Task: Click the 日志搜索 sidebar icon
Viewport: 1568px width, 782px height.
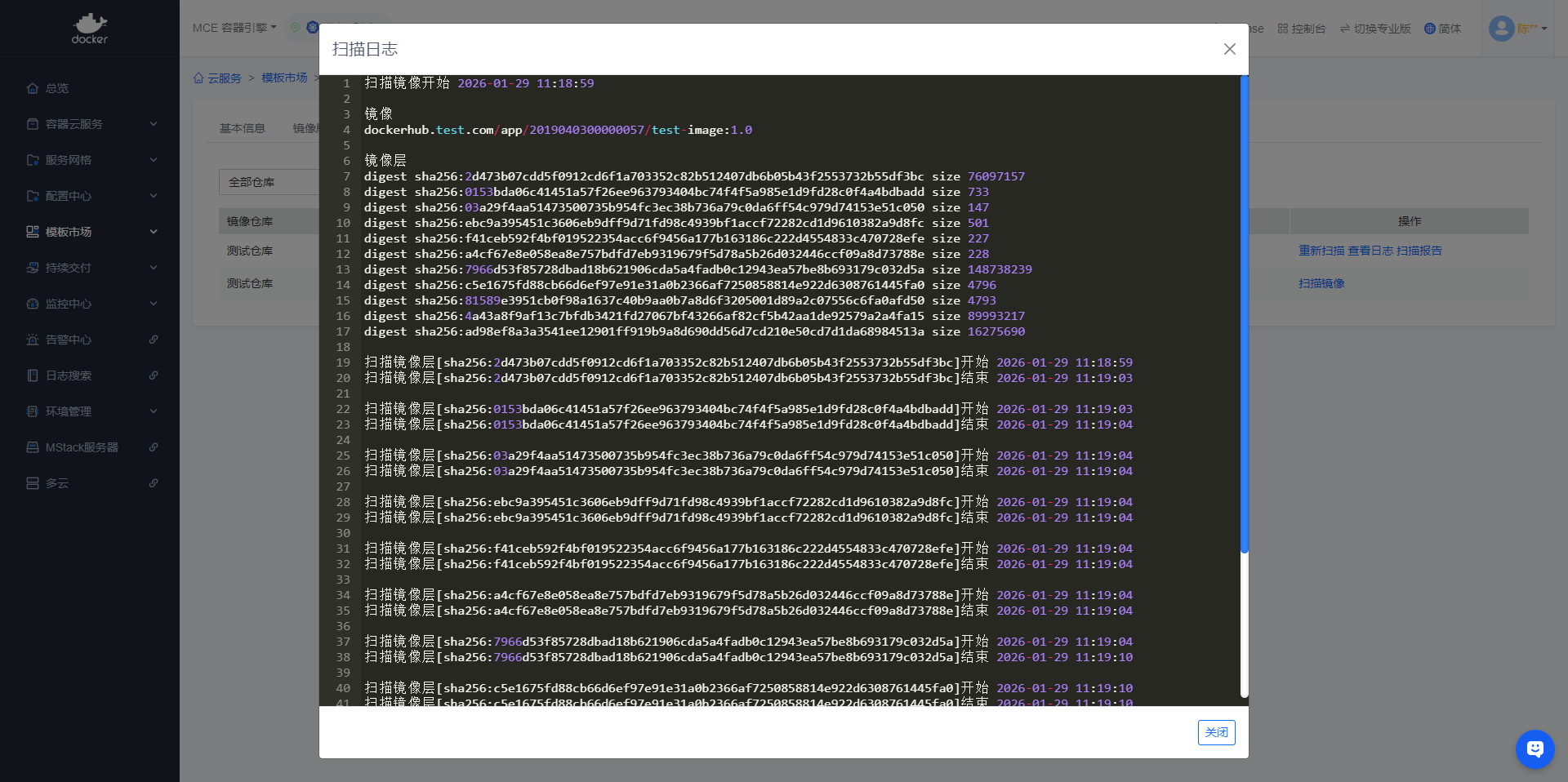Action: (33, 375)
